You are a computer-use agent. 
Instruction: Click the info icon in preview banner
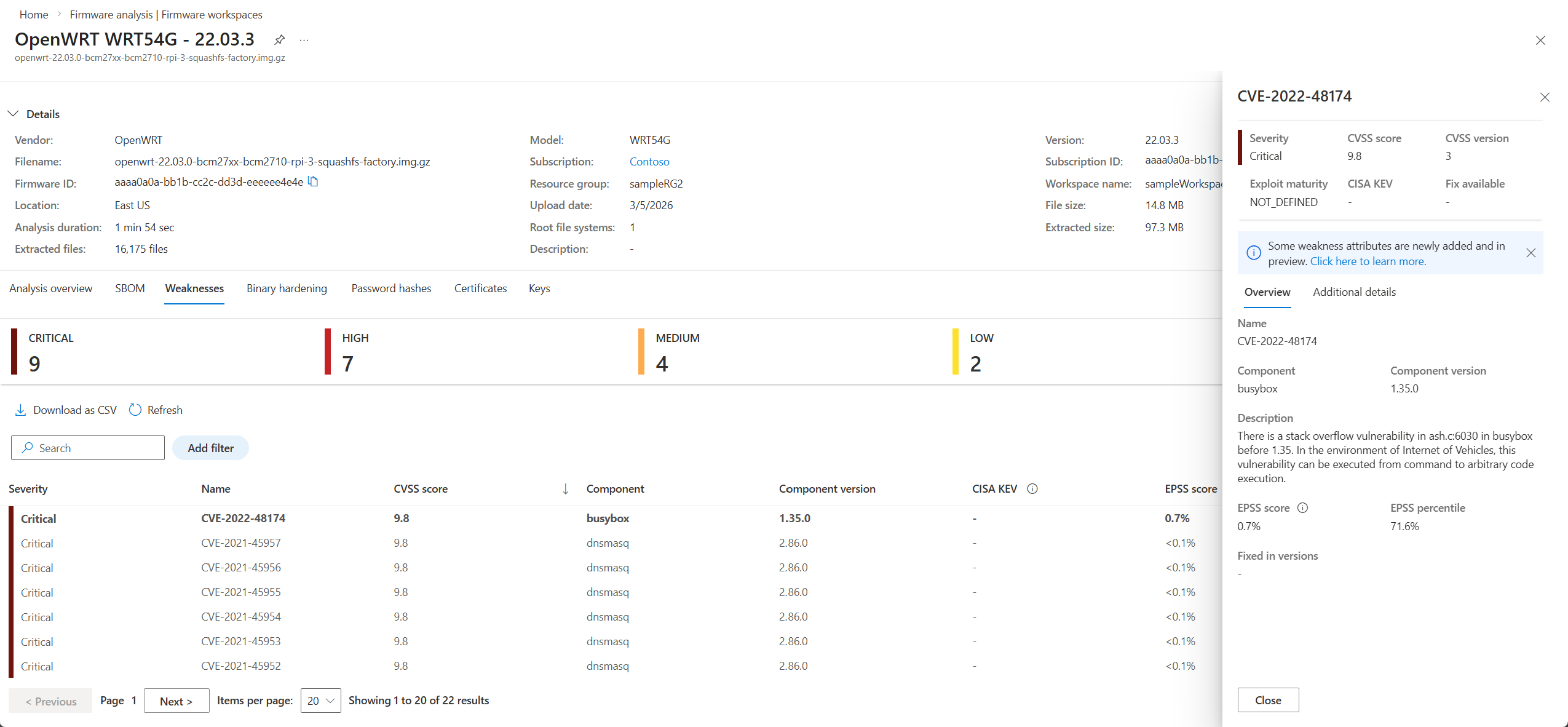tap(1254, 253)
